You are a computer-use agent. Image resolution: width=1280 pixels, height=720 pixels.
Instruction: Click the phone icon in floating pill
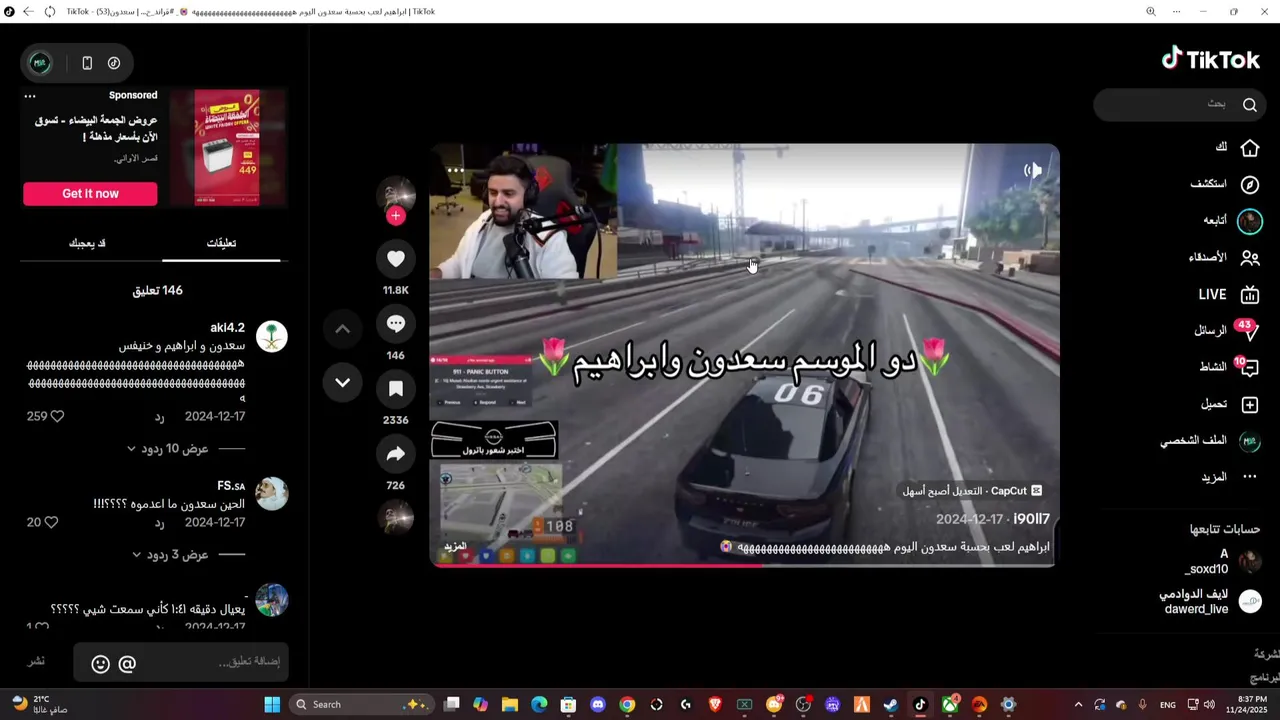pos(87,63)
